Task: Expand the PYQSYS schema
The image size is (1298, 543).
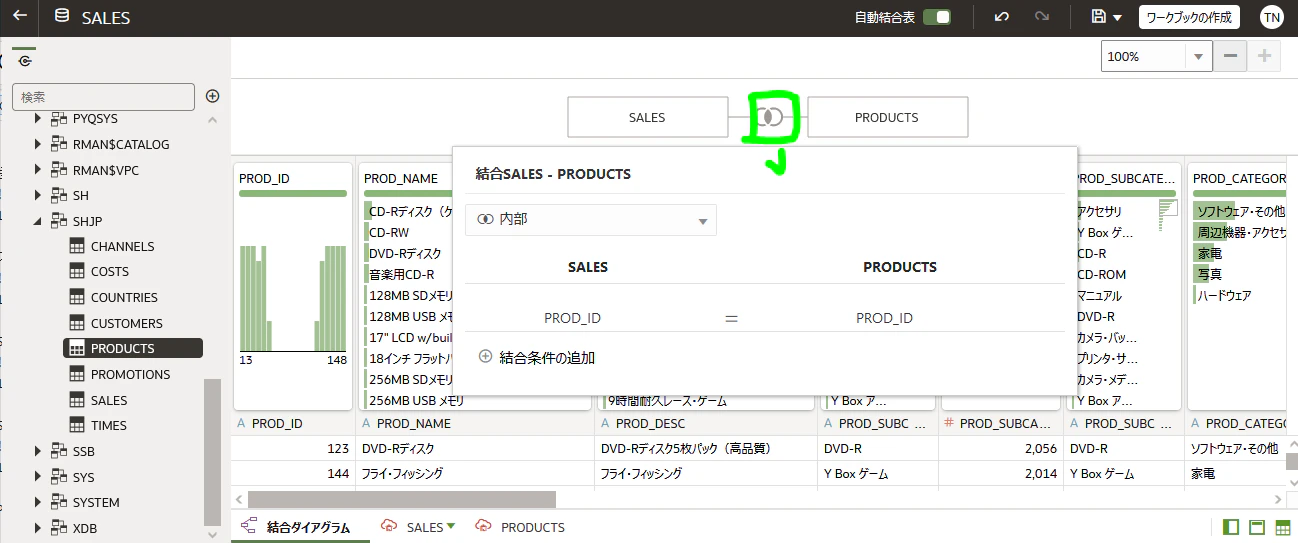Action: pyautogui.click(x=38, y=118)
